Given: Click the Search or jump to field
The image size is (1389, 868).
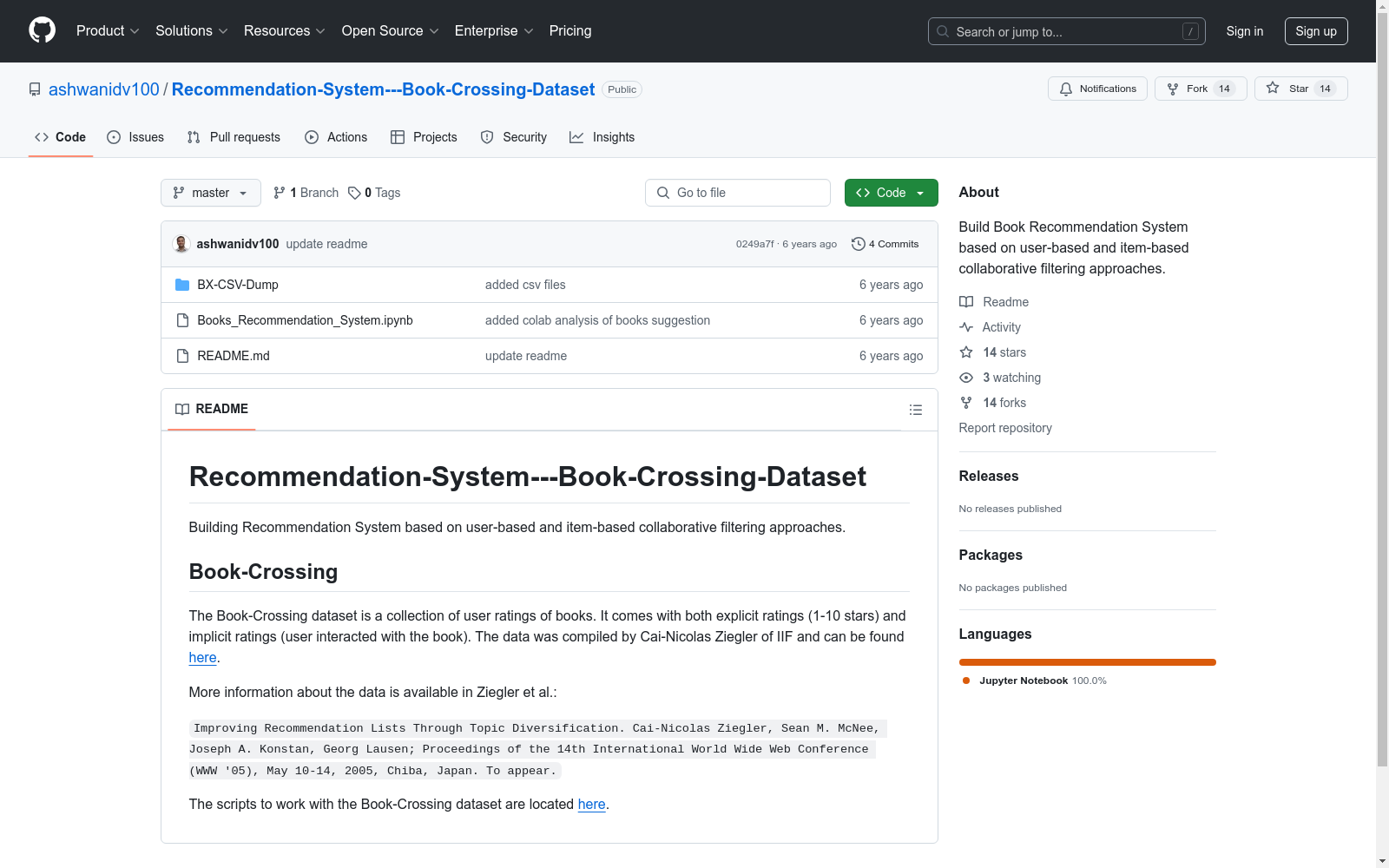Looking at the screenshot, I should point(1067,31).
